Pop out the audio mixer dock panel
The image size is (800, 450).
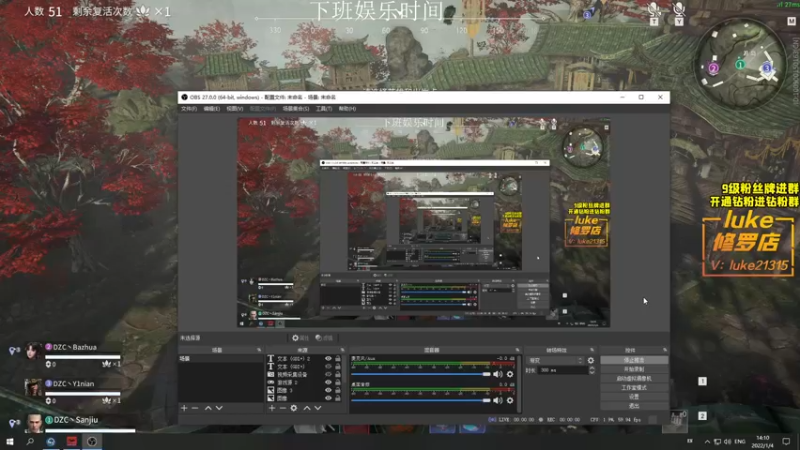(517, 350)
